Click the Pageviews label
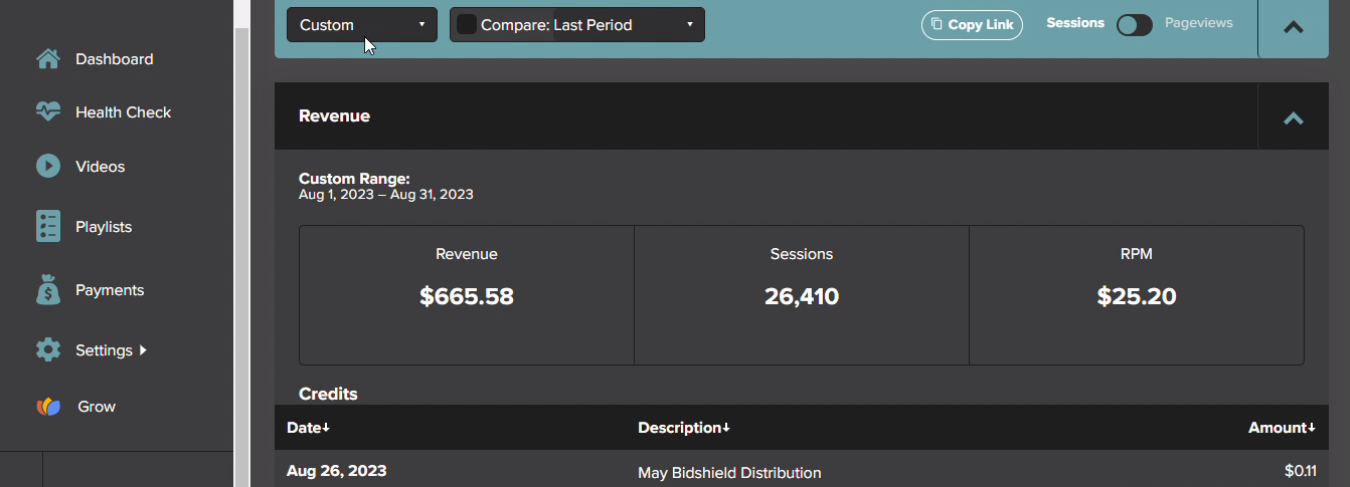The height and width of the screenshot is (487, 1350). (1199, 22)
